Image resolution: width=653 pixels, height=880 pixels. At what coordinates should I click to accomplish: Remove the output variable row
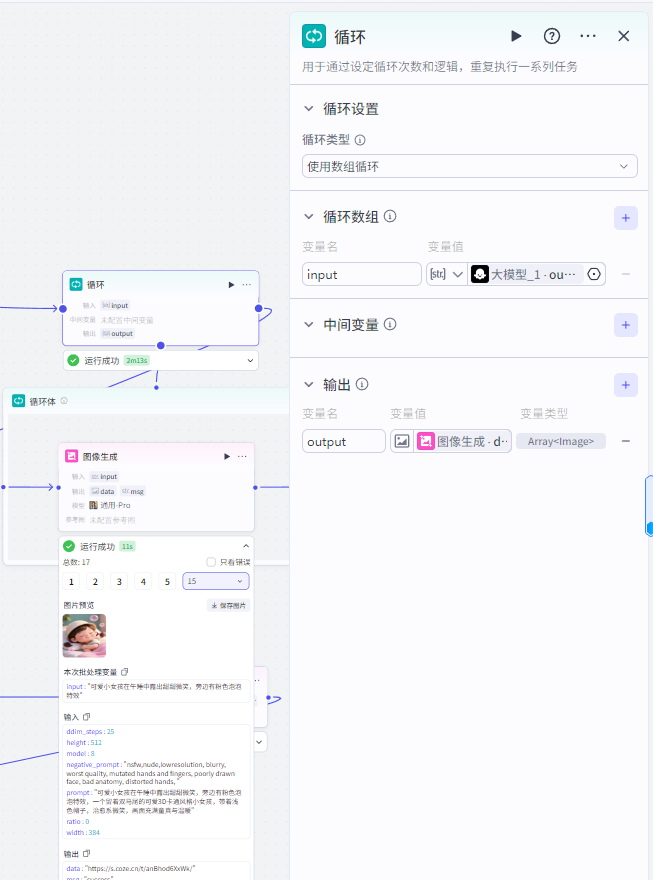pyautogui.click(x=626, y=441)
